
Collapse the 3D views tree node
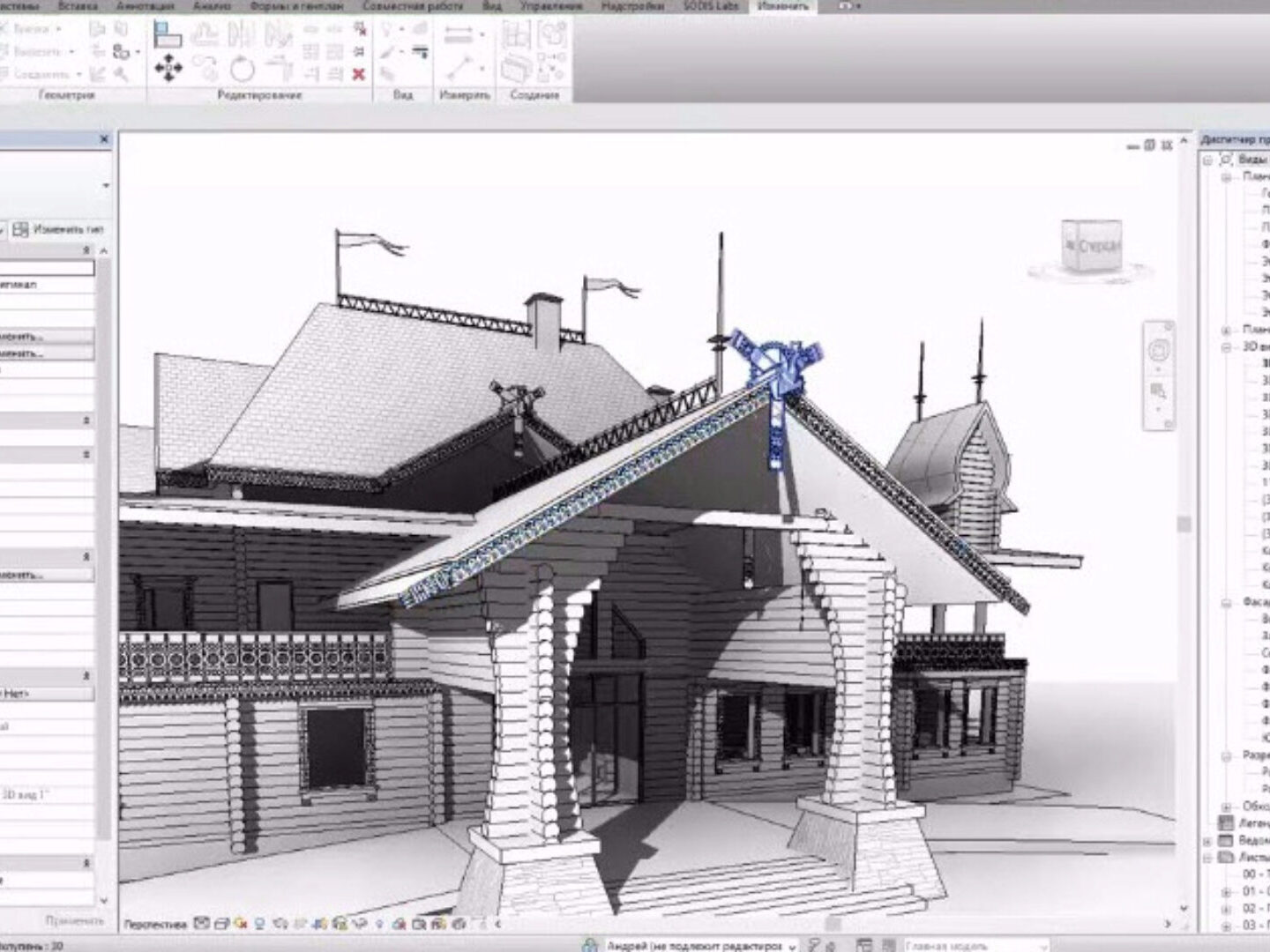pyautogui.click(x=1226, y=347)
